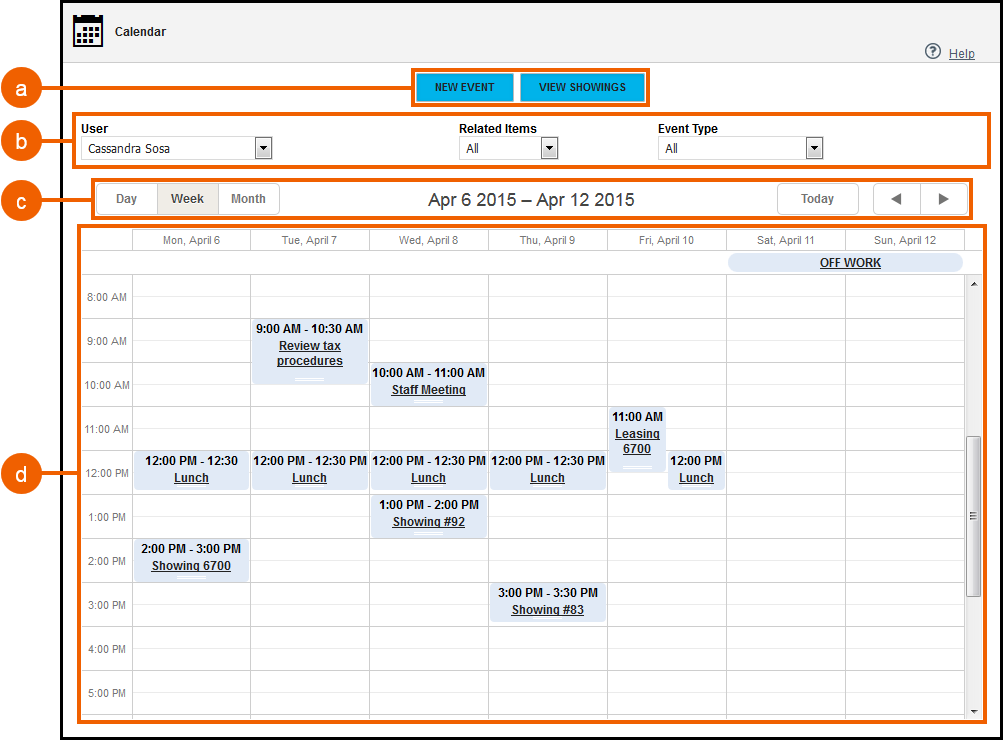Click the New Event button

[x=464, y=87]
